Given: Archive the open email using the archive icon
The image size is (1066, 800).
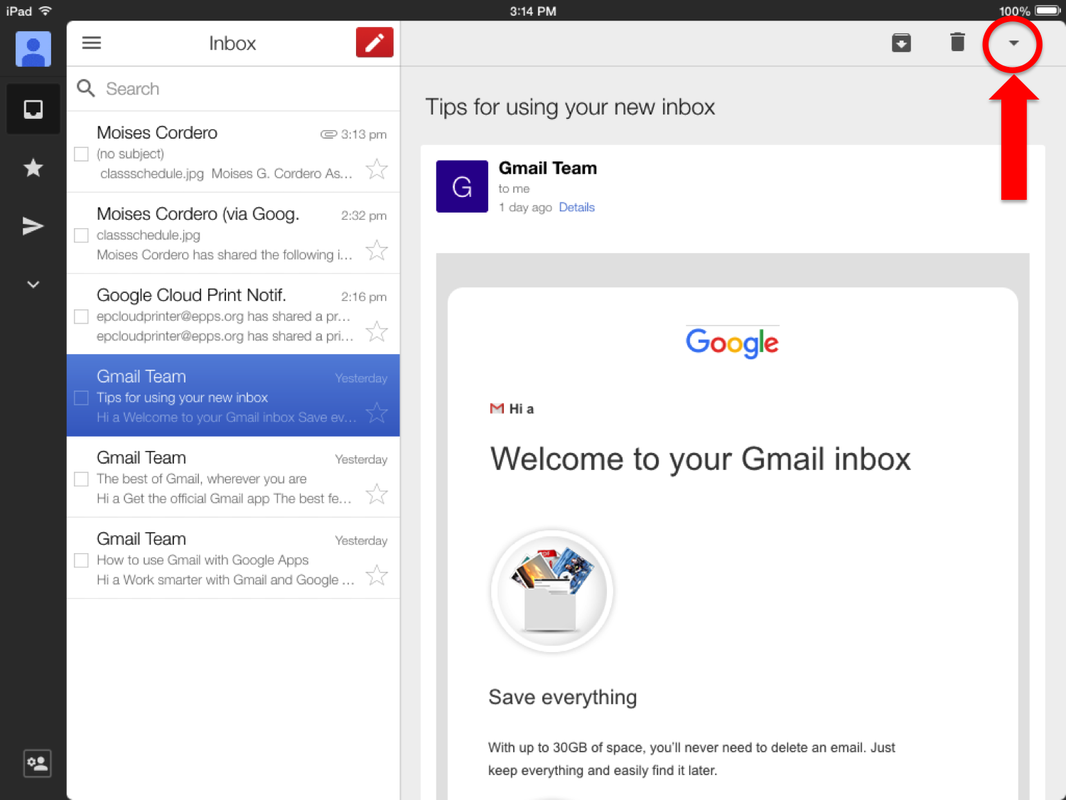Looking at the screenshot, I should click(x=901, y=42).
